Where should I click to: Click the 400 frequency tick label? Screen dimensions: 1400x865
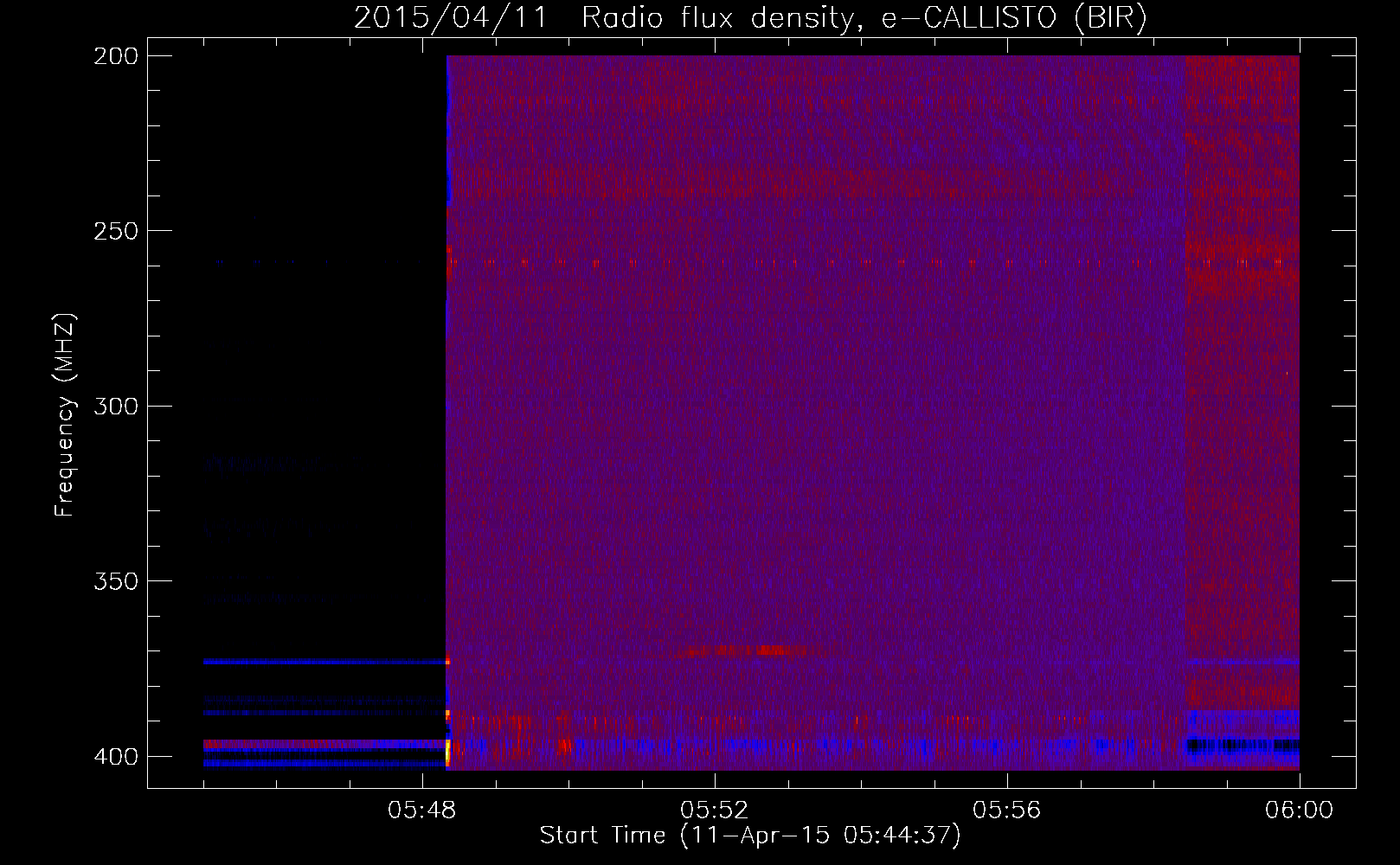coord(115,756)
